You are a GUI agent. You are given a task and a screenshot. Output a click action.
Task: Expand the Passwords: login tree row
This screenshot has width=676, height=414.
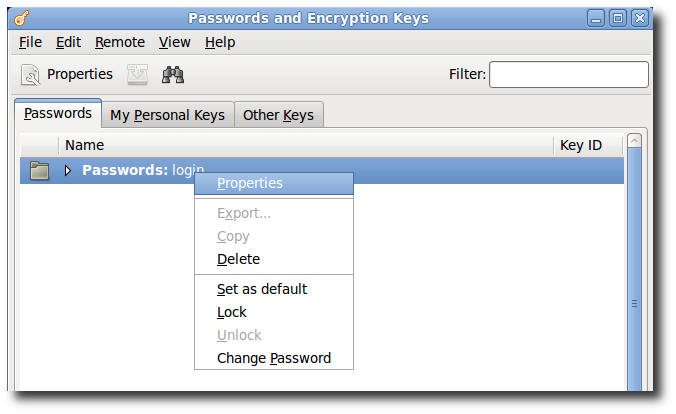pyautogui.click(x=67, y=170)
